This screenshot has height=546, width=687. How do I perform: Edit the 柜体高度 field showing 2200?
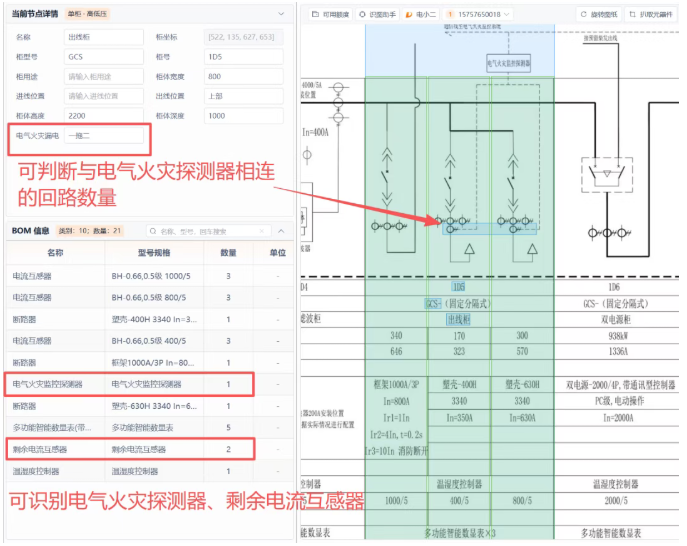point(104,116)
